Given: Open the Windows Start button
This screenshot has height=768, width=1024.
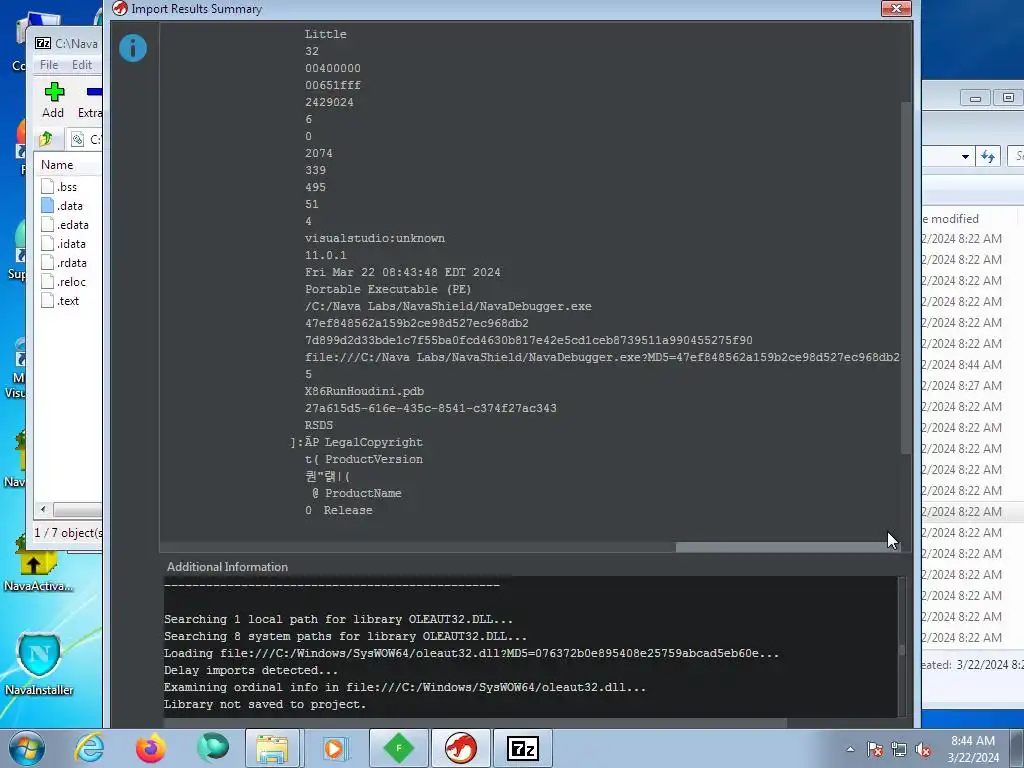Looking at the screenshot, I should tap(27, 748).
